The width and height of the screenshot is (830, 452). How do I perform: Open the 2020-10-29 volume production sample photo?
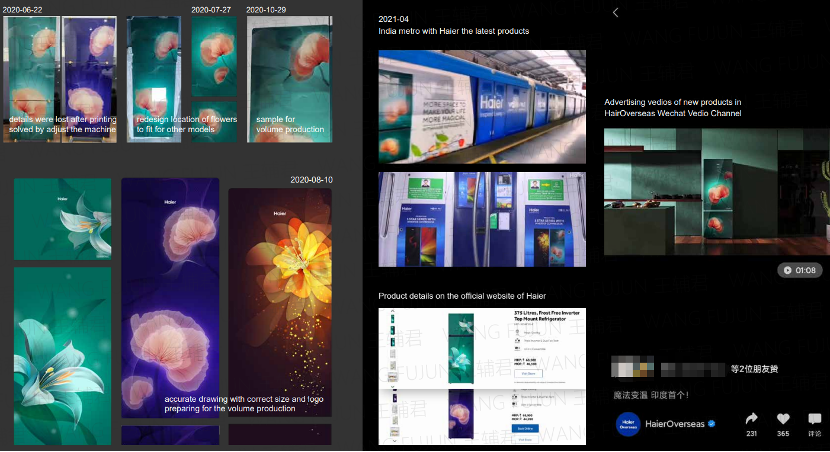tap(290, 79)
